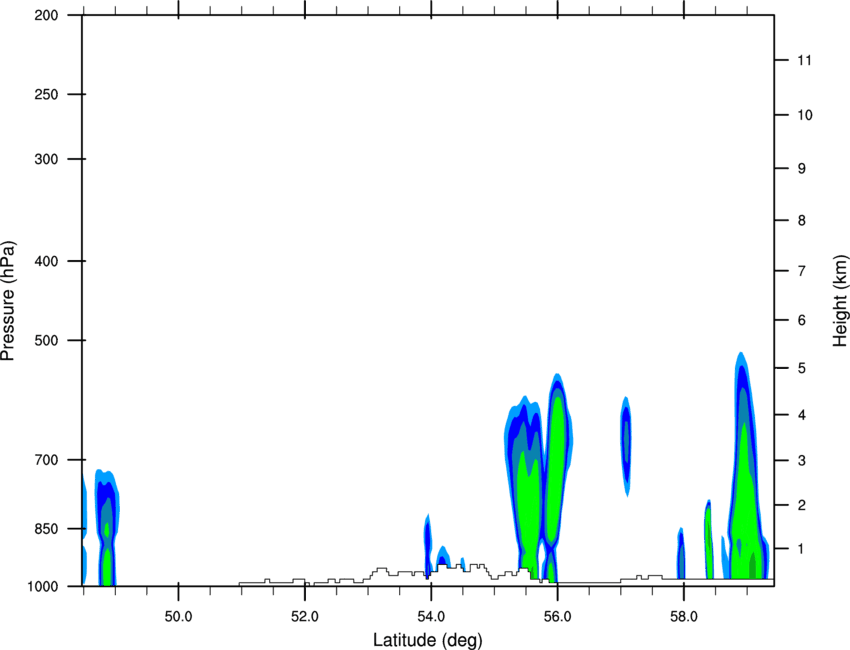850x650 pixels.
Task: Click the thin green contour near 58.4 degrees
Action: coord(709,539)
